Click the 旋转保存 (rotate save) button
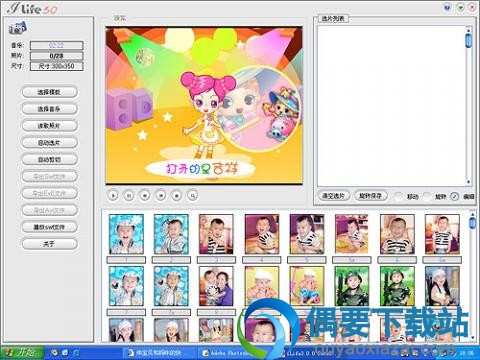Viewport: 480px width, 360px height. [370, 196]
